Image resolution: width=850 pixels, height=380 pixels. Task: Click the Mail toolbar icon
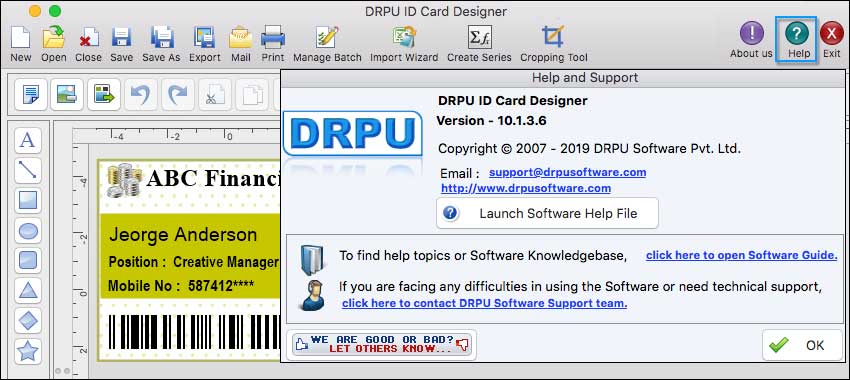pos(240,37)
